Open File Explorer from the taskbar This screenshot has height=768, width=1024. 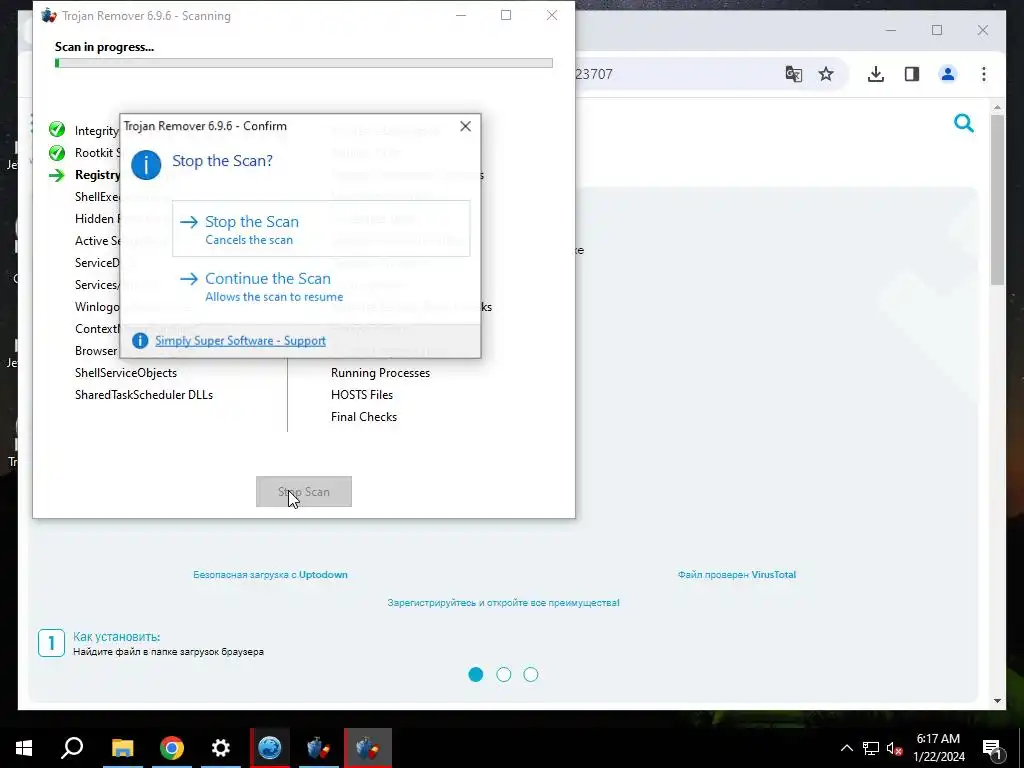click(x=122, y=748)
